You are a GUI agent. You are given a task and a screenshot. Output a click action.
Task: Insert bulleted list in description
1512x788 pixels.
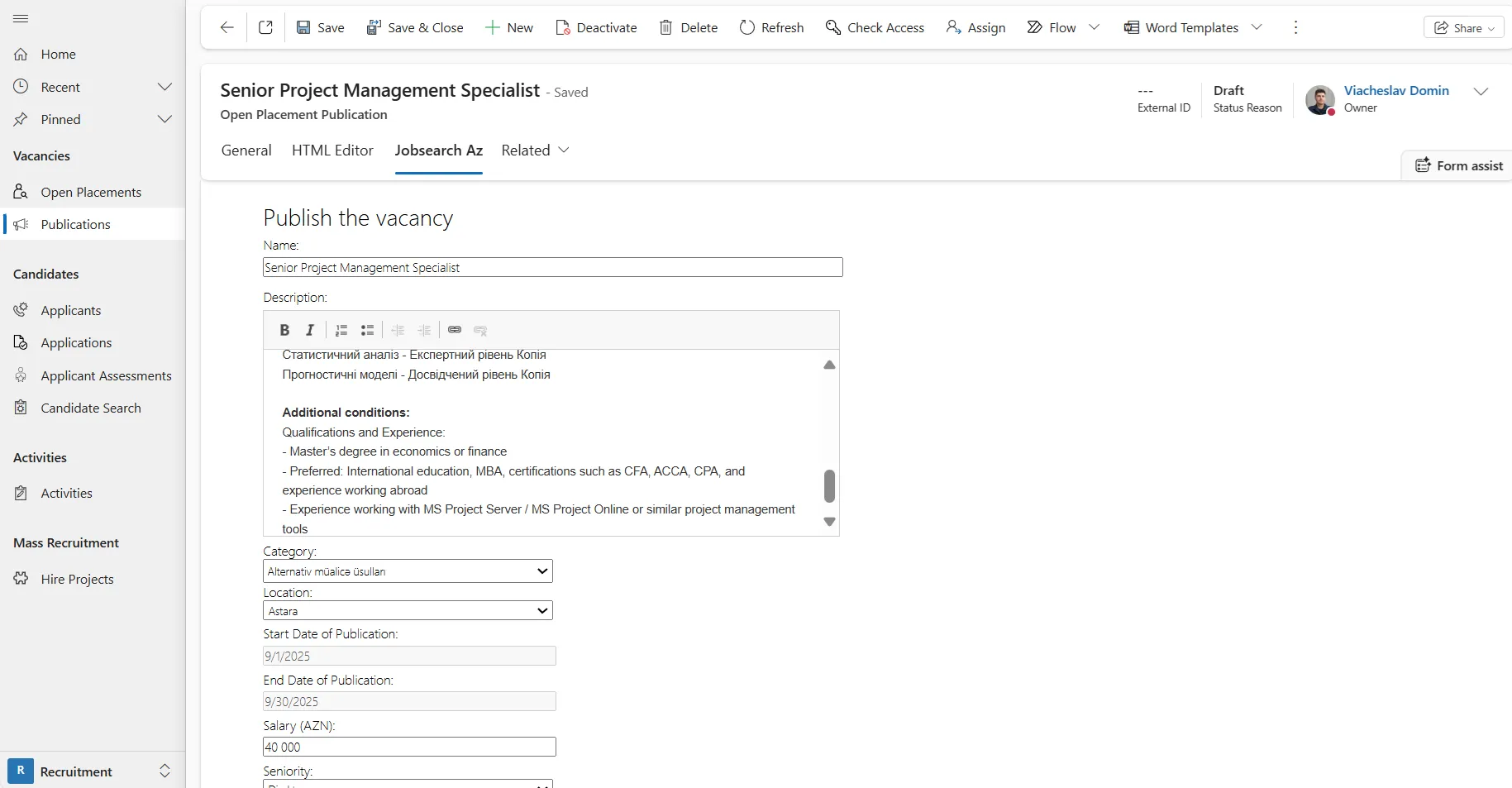click(x=368, y=330)
